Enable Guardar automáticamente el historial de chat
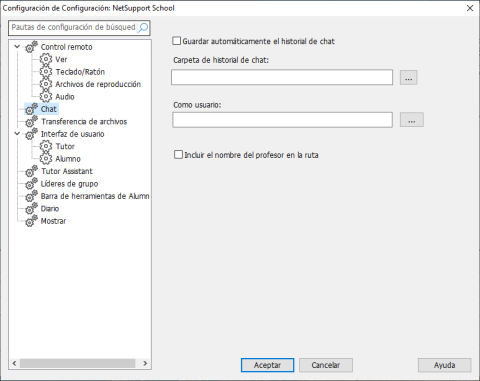 point(177,41)
